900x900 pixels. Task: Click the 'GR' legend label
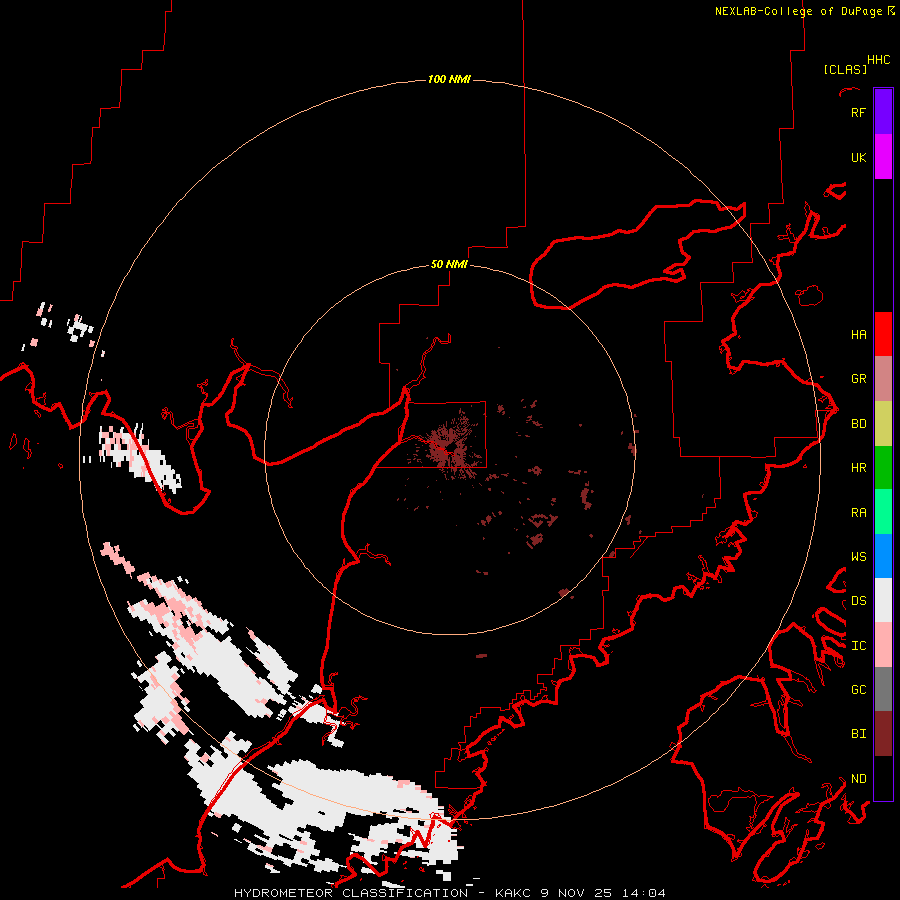coord(858,379)
